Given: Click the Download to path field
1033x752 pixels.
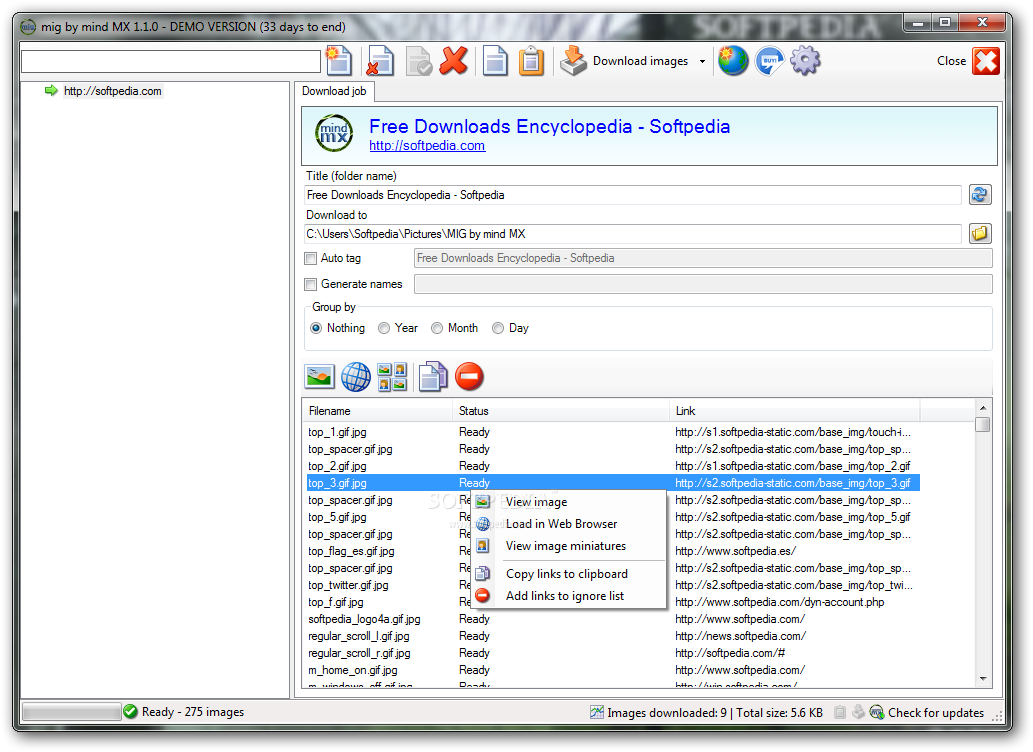Looking at the screenshot, I should click(632, 234).
